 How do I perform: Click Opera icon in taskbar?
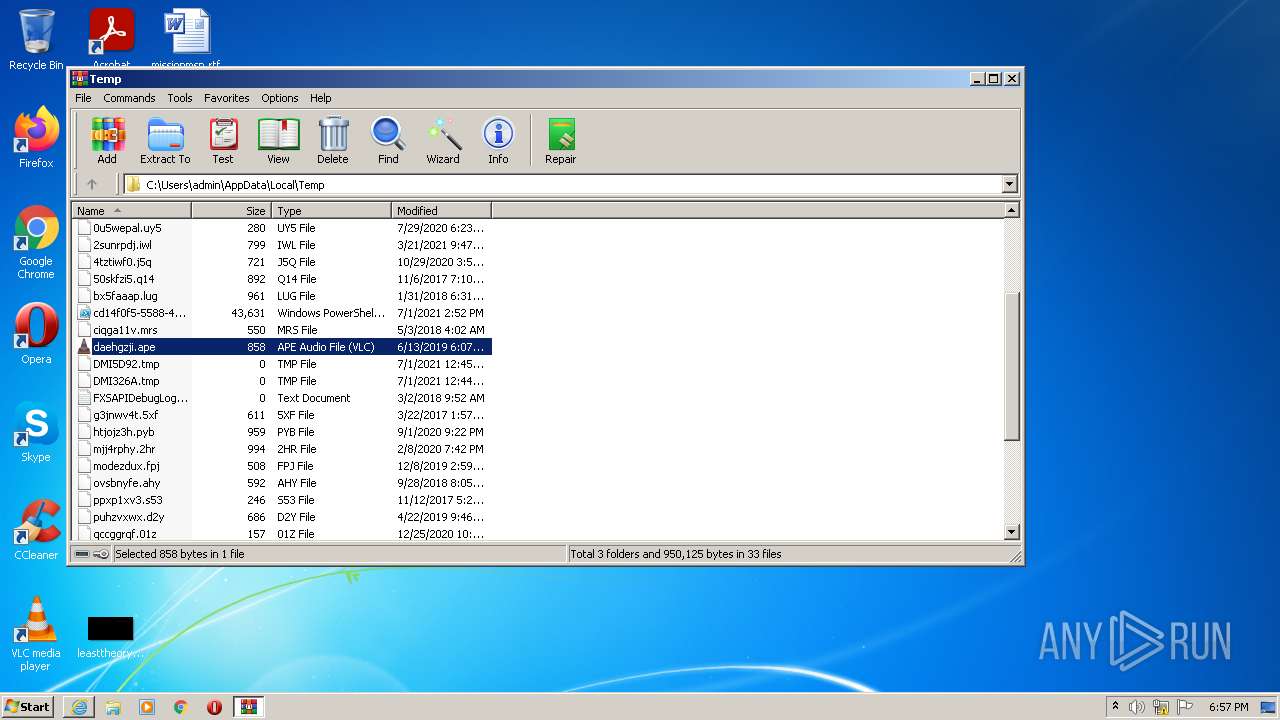[x=214, y=707]
